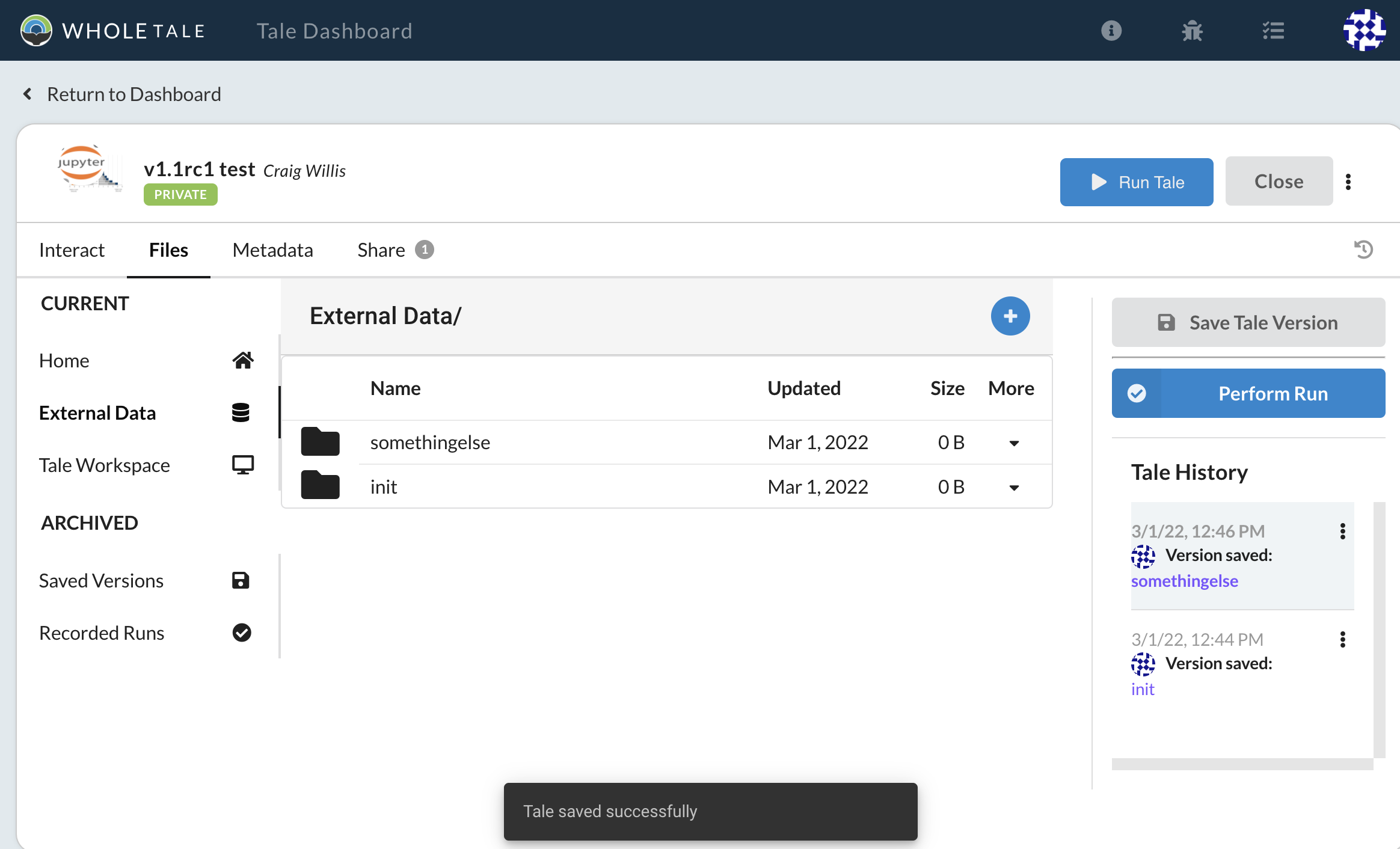
Task: Open the user avatar menu
Action: pos(1364,30)
